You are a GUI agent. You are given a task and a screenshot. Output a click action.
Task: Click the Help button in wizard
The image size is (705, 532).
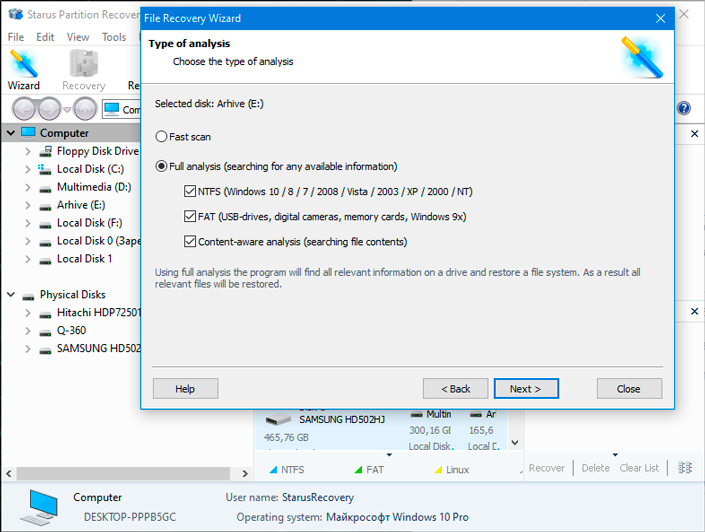(x=185, y=389)
